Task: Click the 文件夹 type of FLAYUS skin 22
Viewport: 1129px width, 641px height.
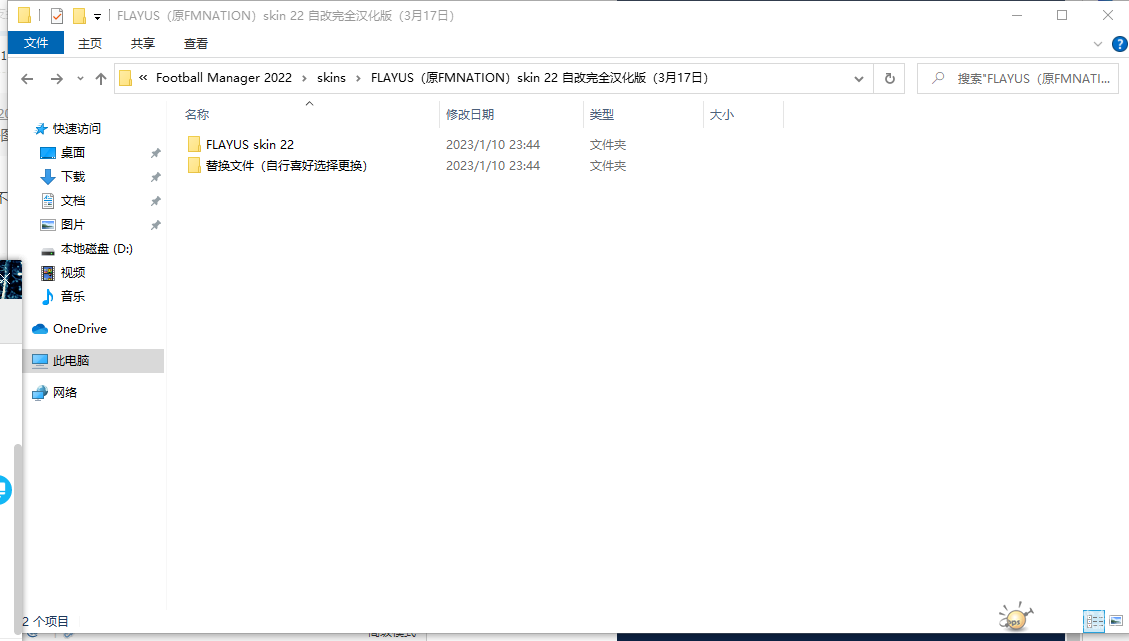Action: pyautogui.click(x=608, y=145)
